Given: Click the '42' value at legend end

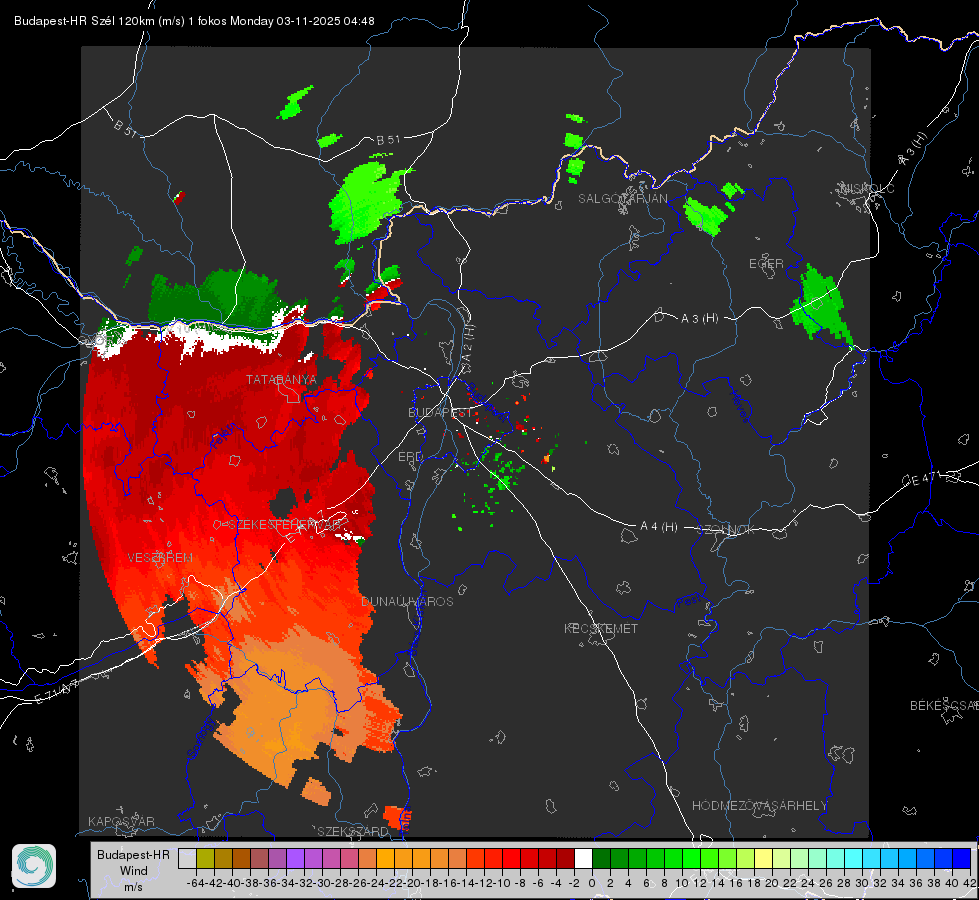Looking at the screenshot, I should pos(970,883).
